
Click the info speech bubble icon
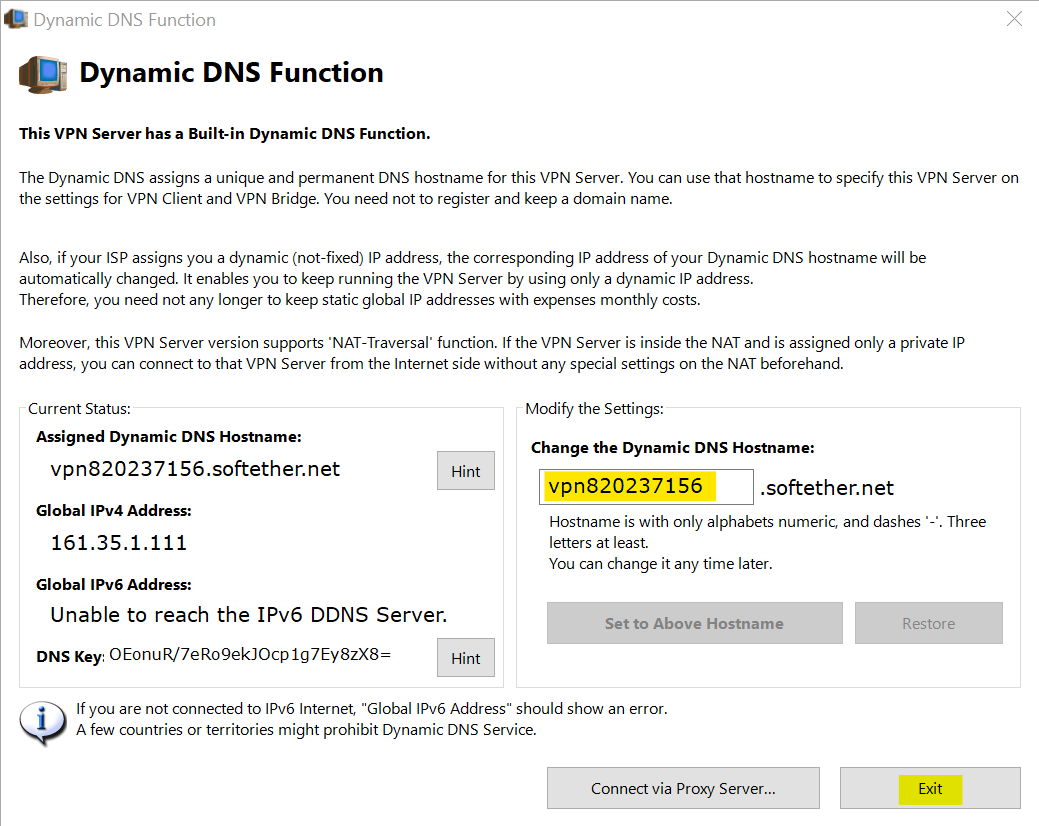43,723
